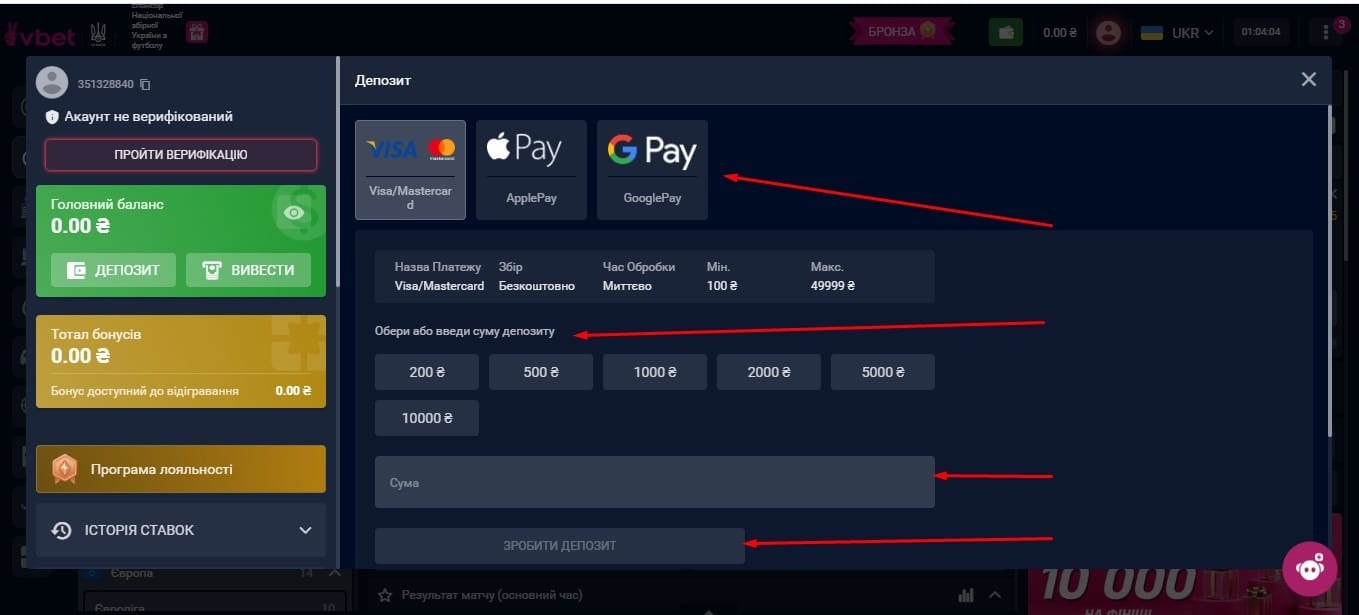Click the Ukraine national team emblem
This screenshot has width=1359, height=615.
97,32
